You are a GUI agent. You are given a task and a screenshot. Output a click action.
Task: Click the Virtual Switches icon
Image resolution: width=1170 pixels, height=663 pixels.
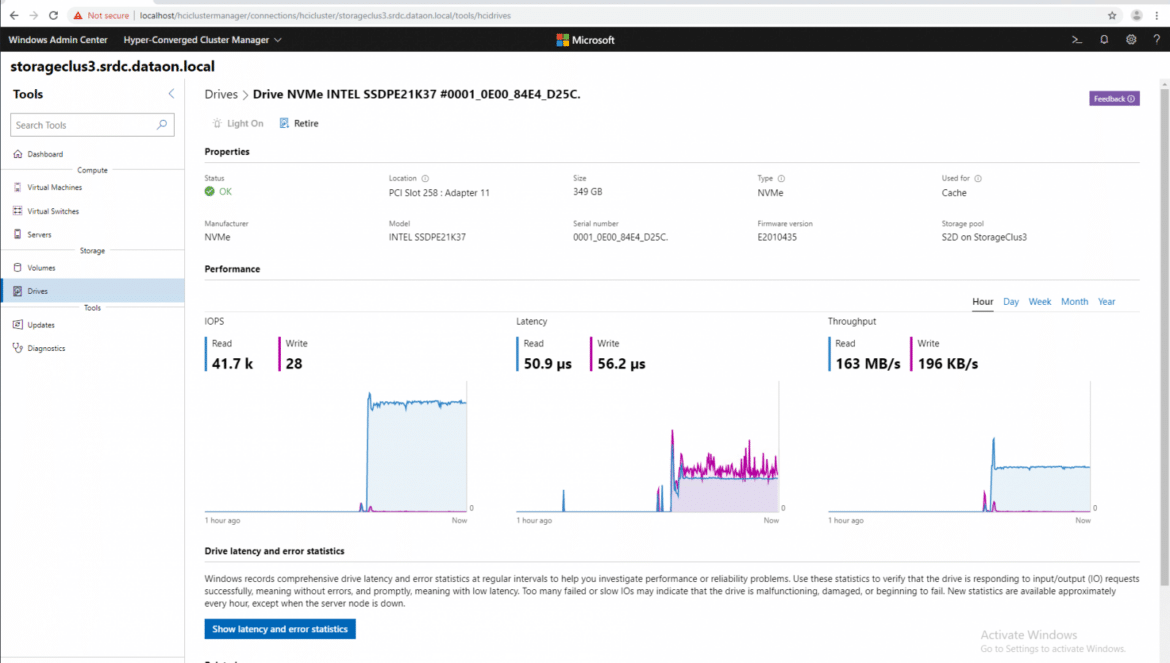click(x=18, y=211)
